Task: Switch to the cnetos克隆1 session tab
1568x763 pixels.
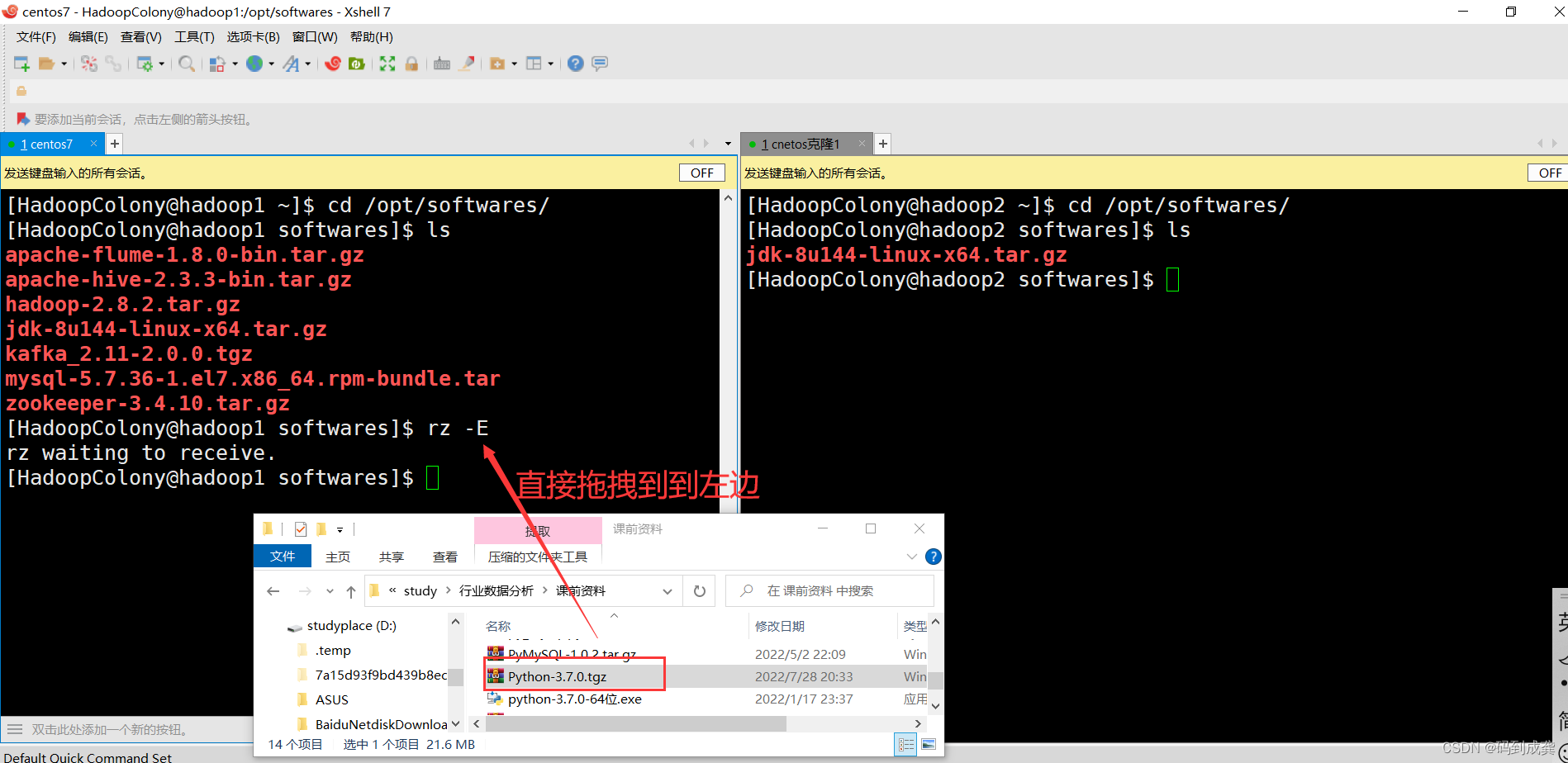Action: (x=805, y=143)
